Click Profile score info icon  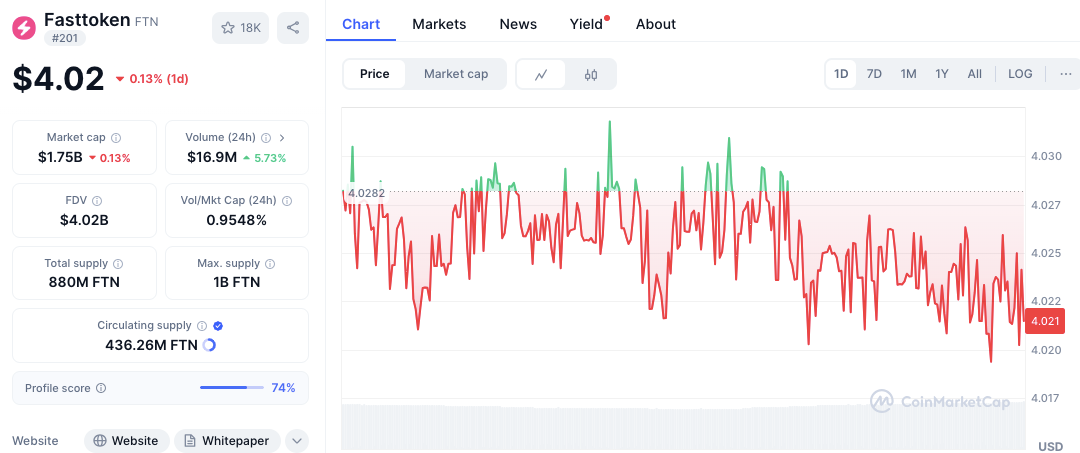coord(101,388)
